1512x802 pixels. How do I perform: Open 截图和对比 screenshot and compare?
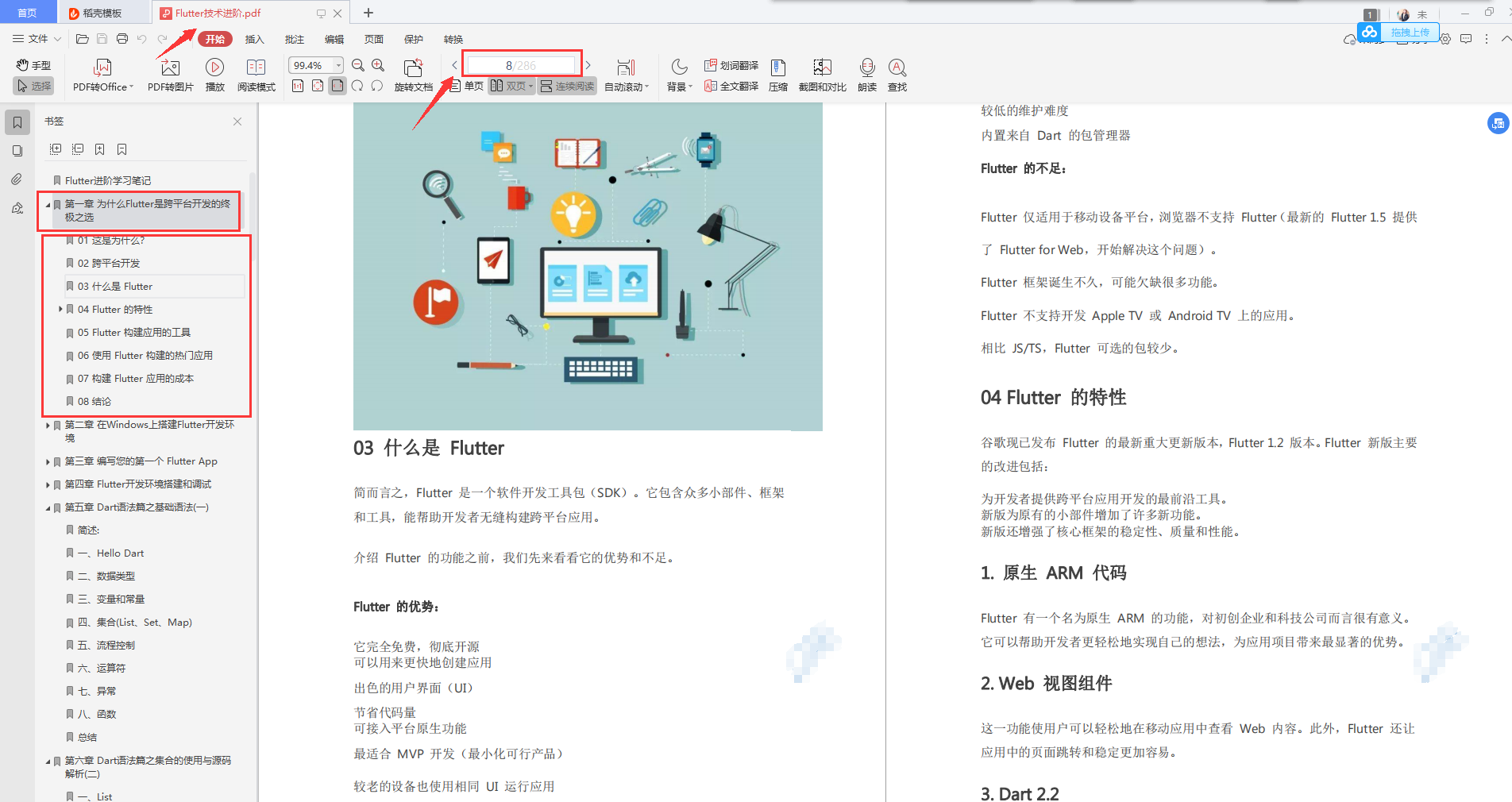pos(823,75)
